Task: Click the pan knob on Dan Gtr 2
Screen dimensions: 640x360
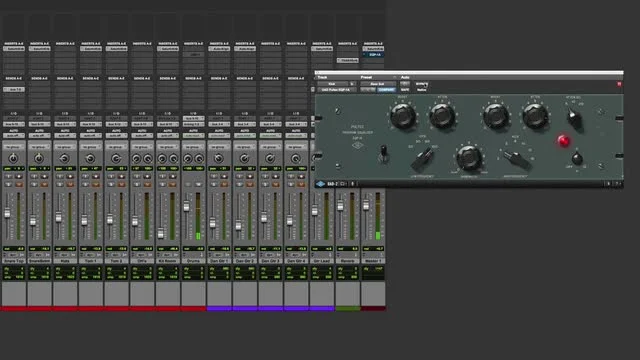Action: pos(244,158)
